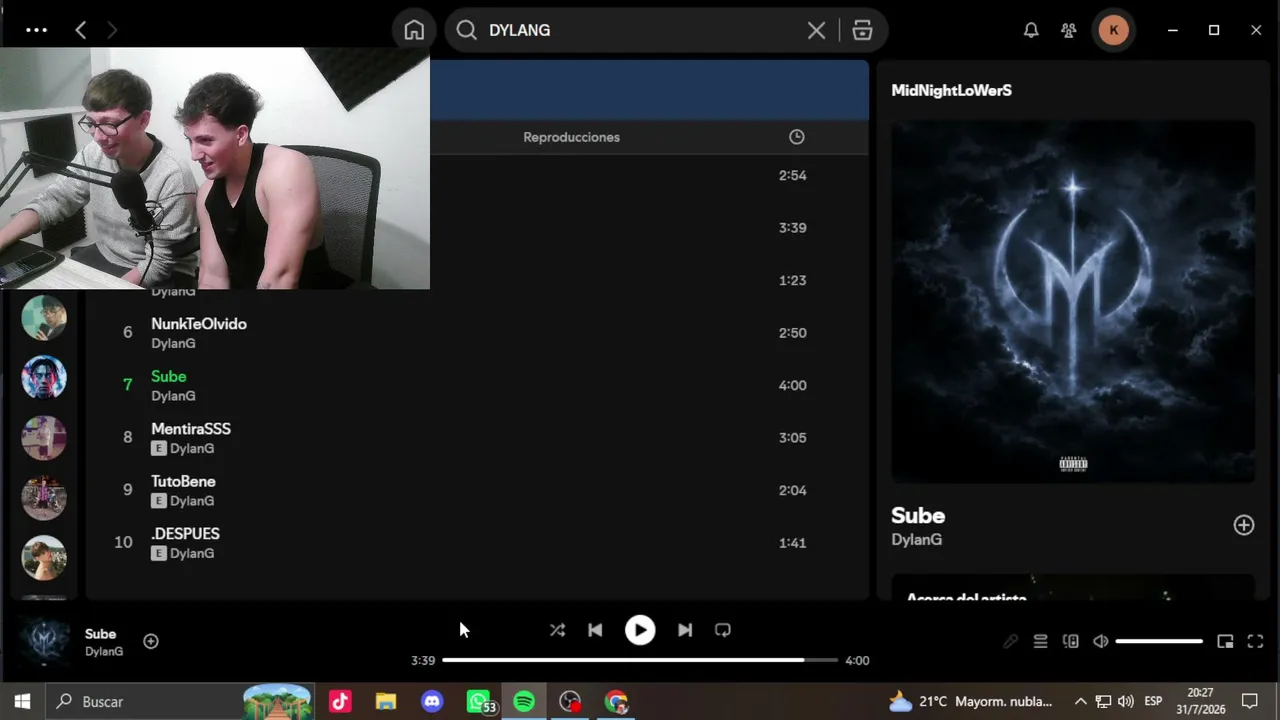
Task: Open the friend activity icon
Action: click(1069, 30)
